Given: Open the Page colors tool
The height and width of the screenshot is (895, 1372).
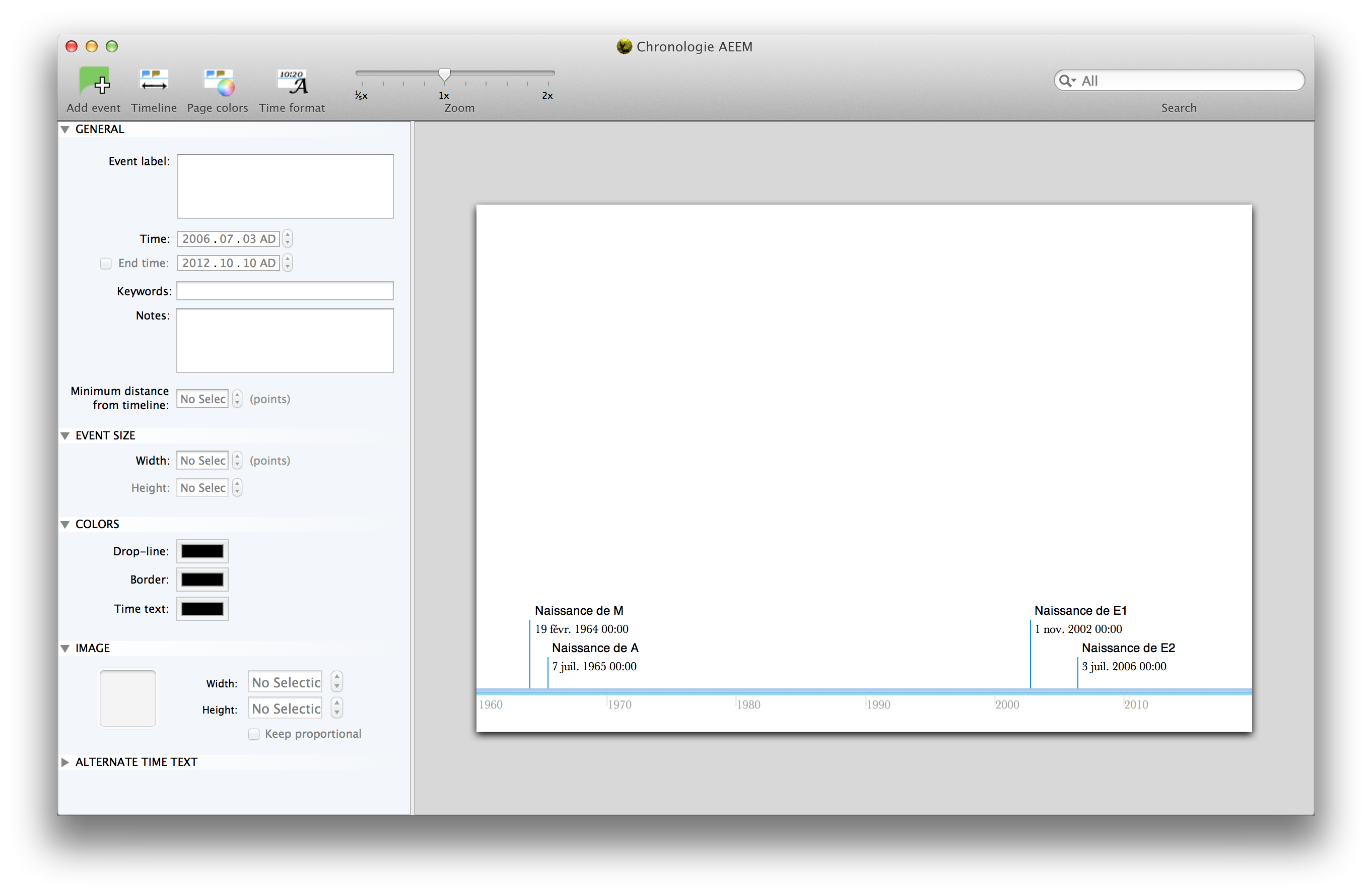Looking at the screenshot, I should tap(218, 81).
